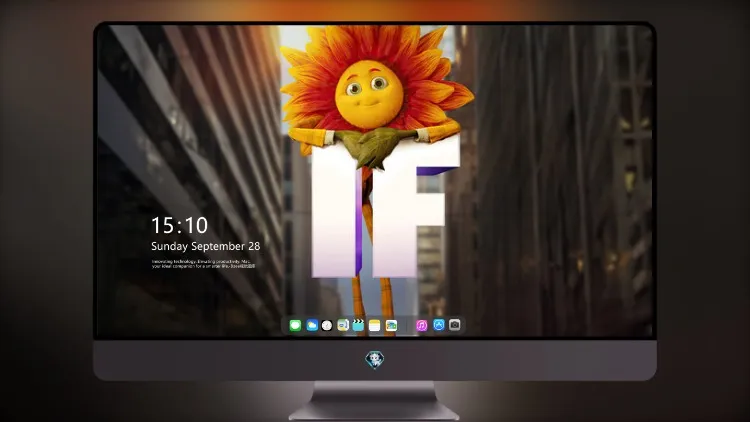This screenshot has height=422, width=750.
Task: Click the Sunday September 28 date text
Action: tap(206, 246)
